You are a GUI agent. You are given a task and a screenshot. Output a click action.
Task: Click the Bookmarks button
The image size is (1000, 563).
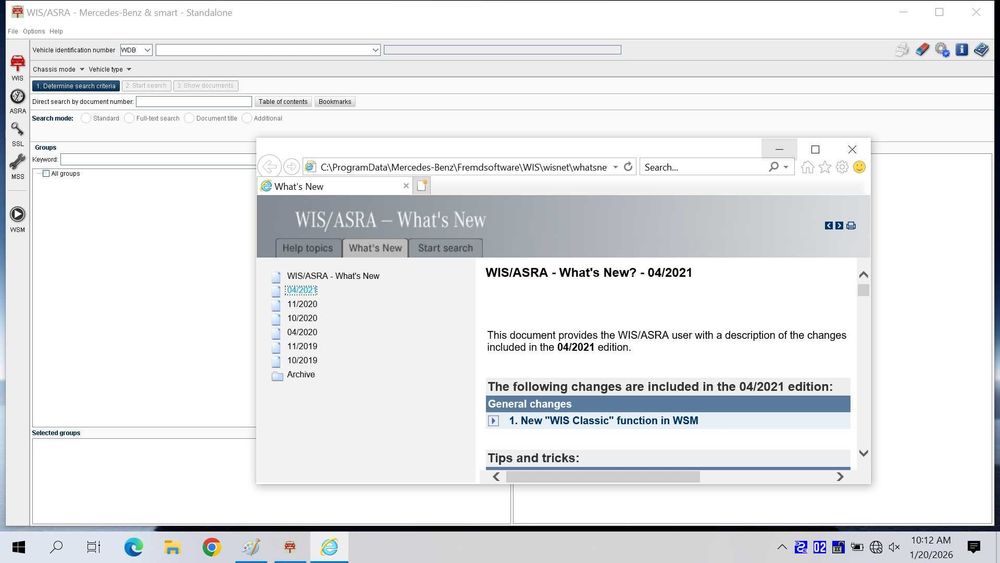335,102
